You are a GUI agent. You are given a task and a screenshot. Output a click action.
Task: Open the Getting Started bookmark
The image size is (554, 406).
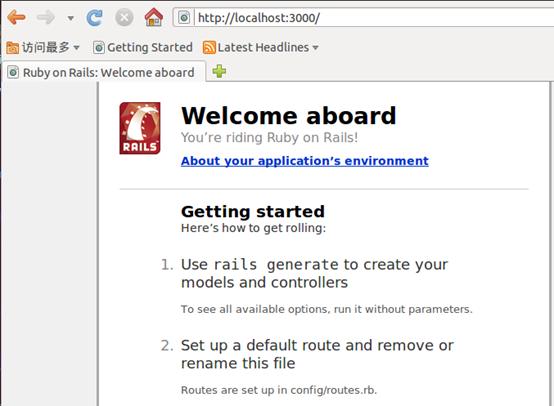[143, 47]
